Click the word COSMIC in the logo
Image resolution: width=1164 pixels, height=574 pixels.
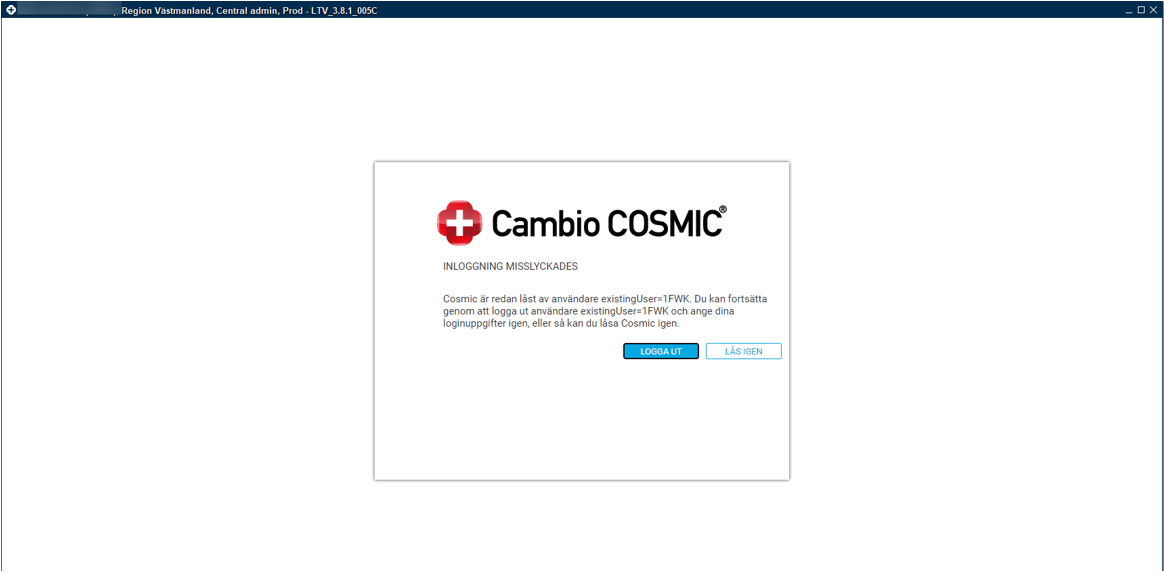(x=663, y=223)
